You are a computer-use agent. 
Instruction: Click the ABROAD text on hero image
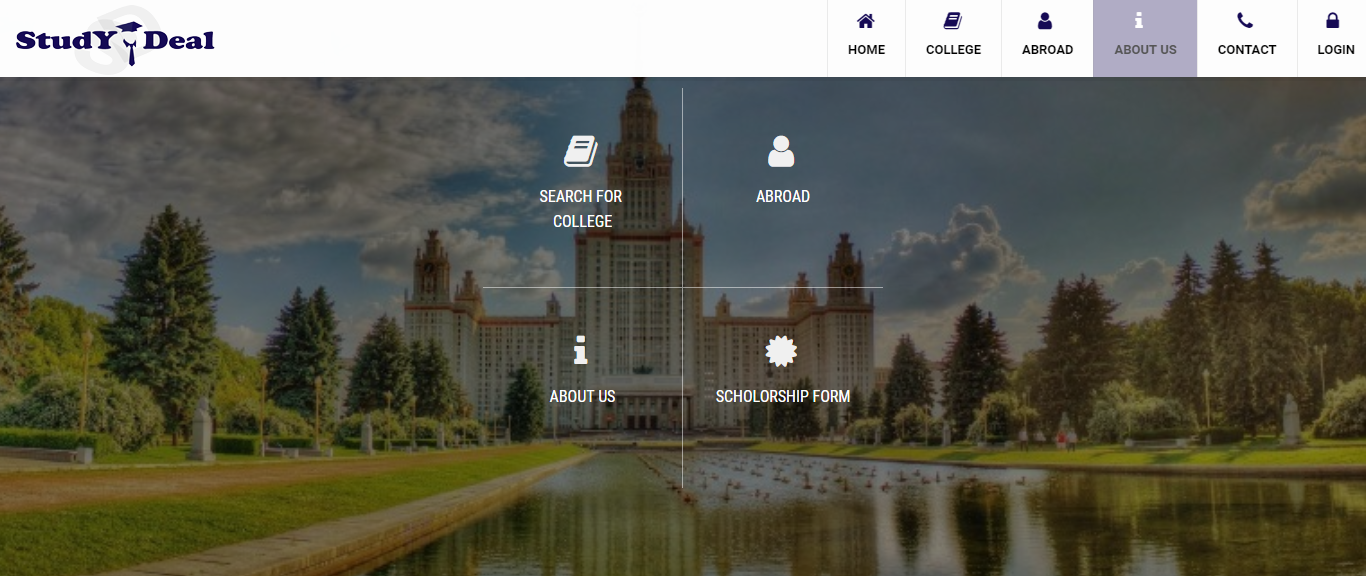pos(783,197)
